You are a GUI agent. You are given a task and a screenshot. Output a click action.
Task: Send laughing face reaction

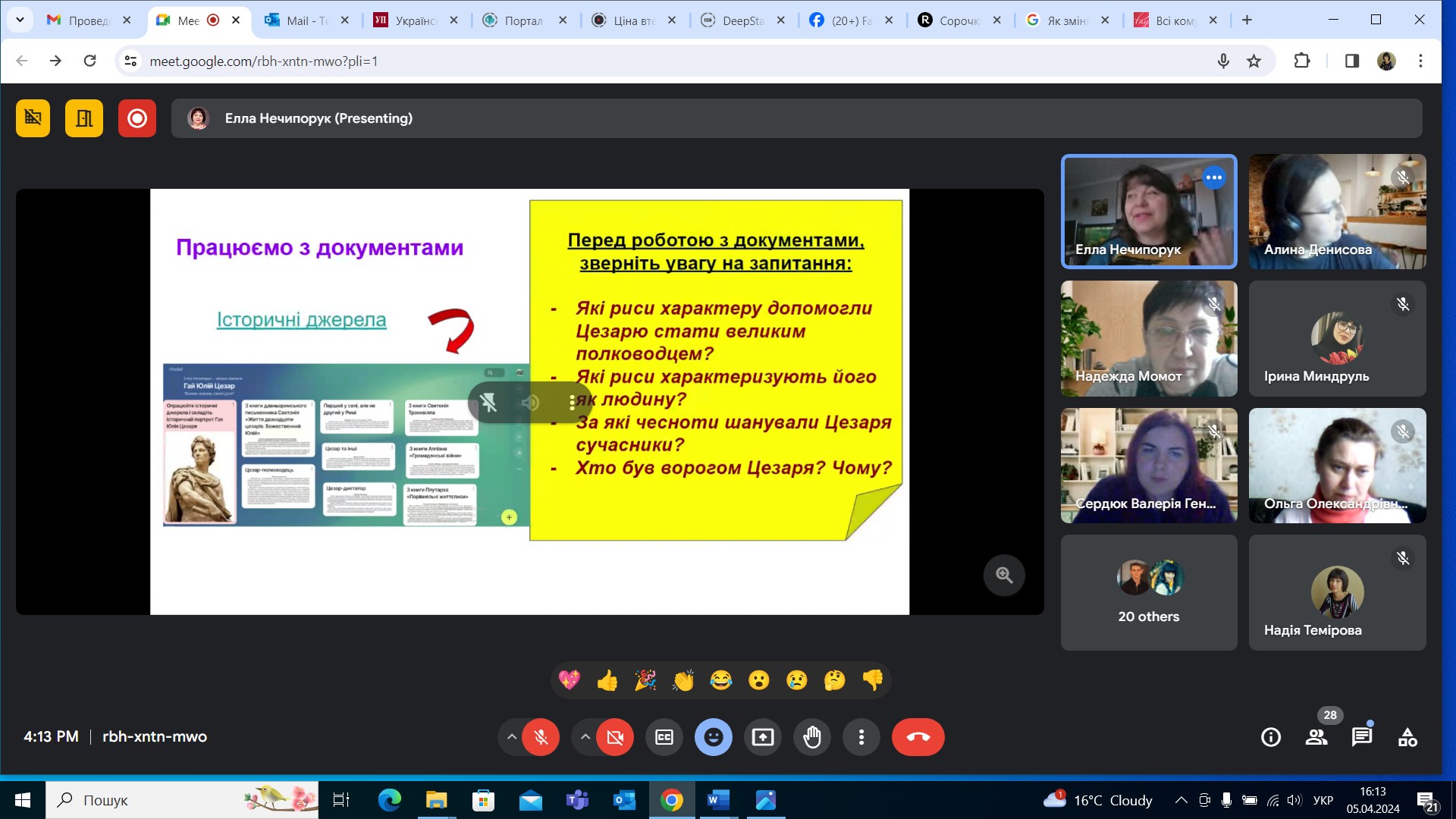point(721,680)
